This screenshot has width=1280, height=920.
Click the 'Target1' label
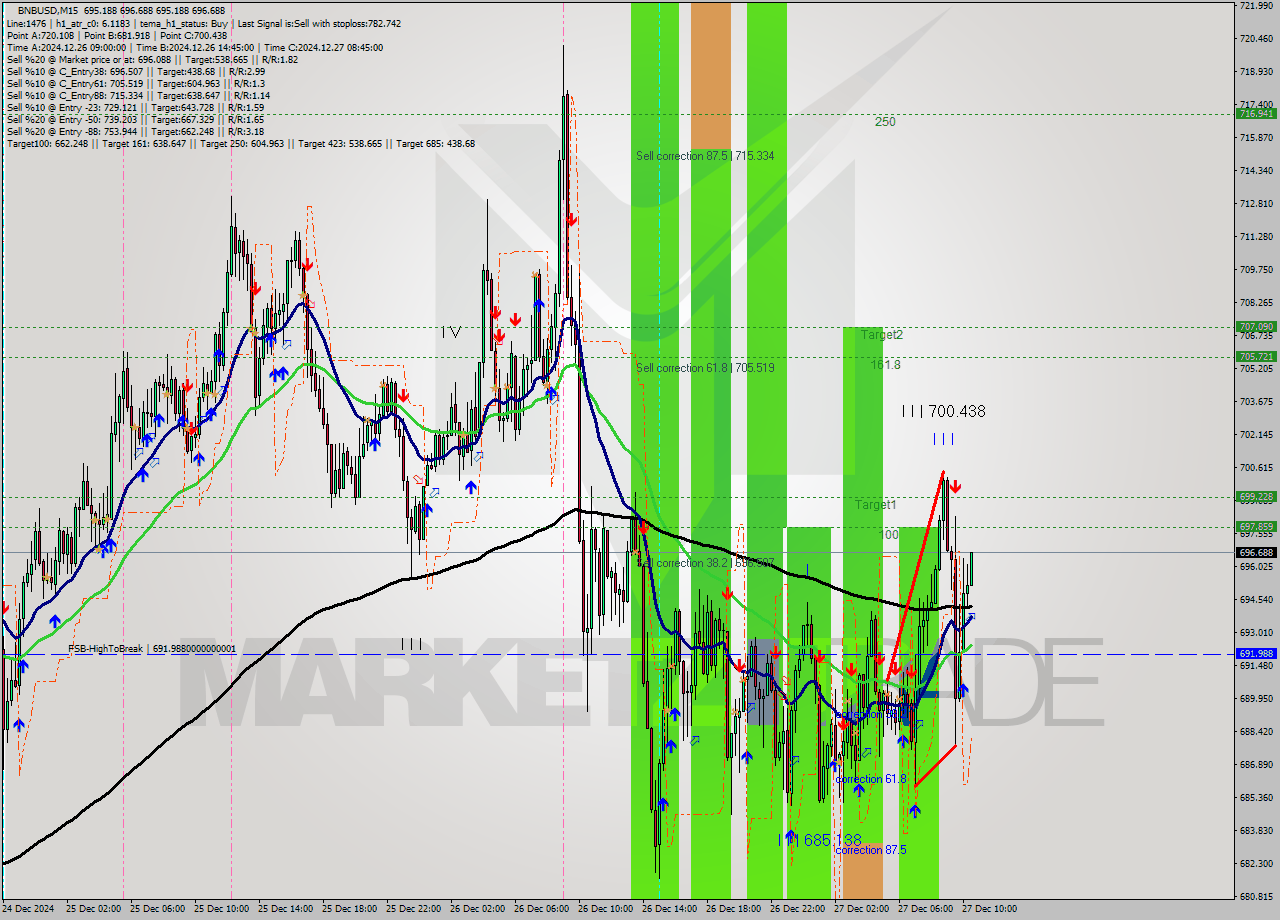[875, 505]
